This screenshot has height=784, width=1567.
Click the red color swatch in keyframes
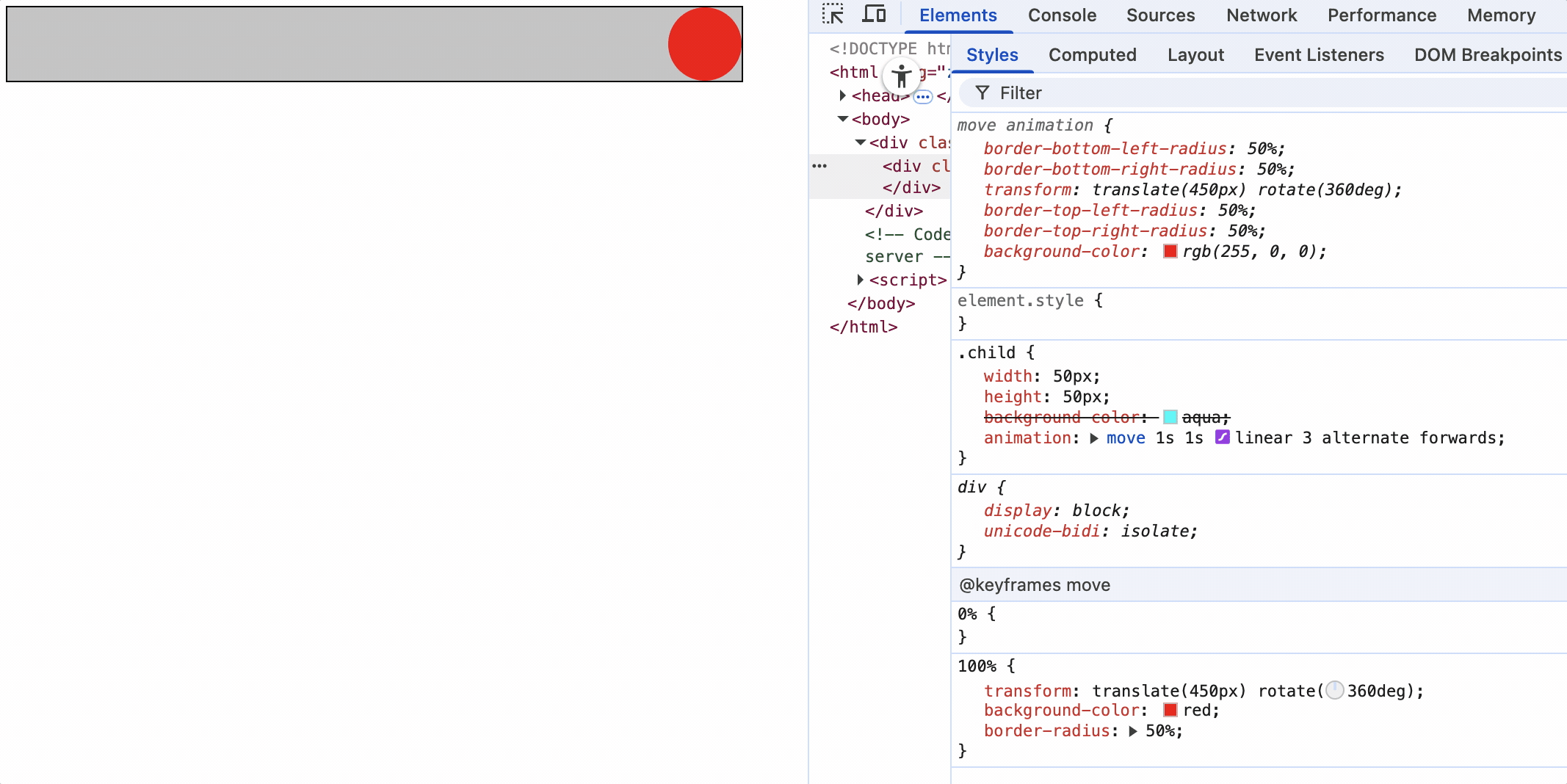pyautogui.click(x=1170, y=710)
